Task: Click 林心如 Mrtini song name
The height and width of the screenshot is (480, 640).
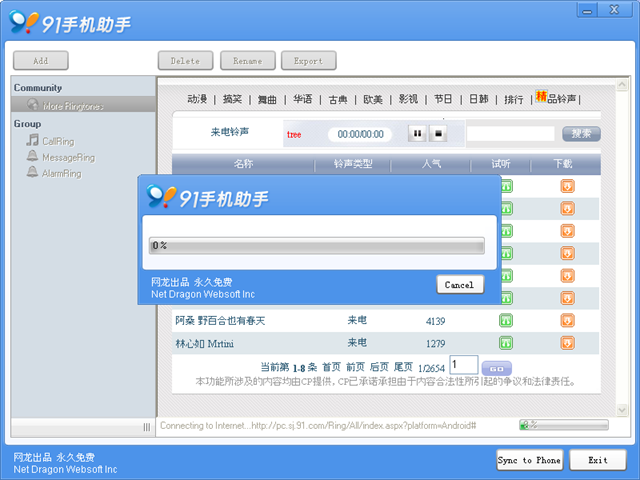Action: [204, 343]
